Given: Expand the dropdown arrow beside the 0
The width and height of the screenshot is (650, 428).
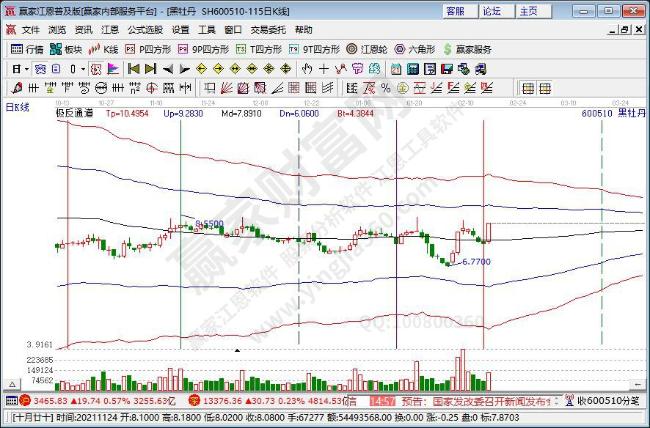Looking at the screenshot, I should [x=83, y=69].
